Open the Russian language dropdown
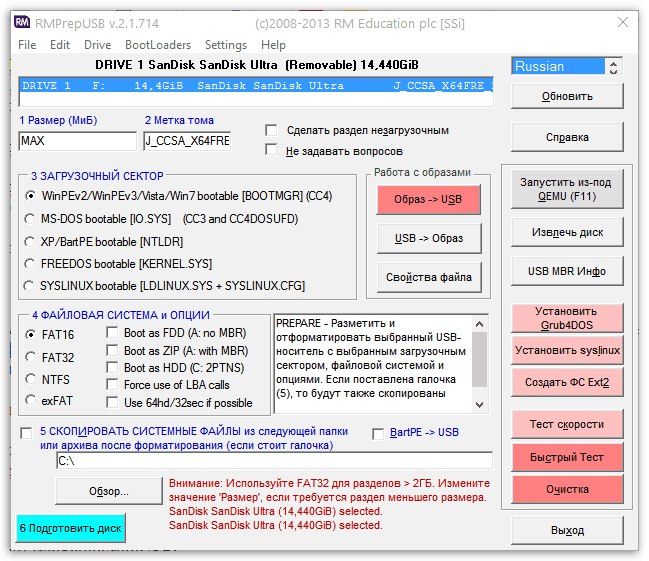This screenshot has width=649, height=561. [x=567, y=66]
